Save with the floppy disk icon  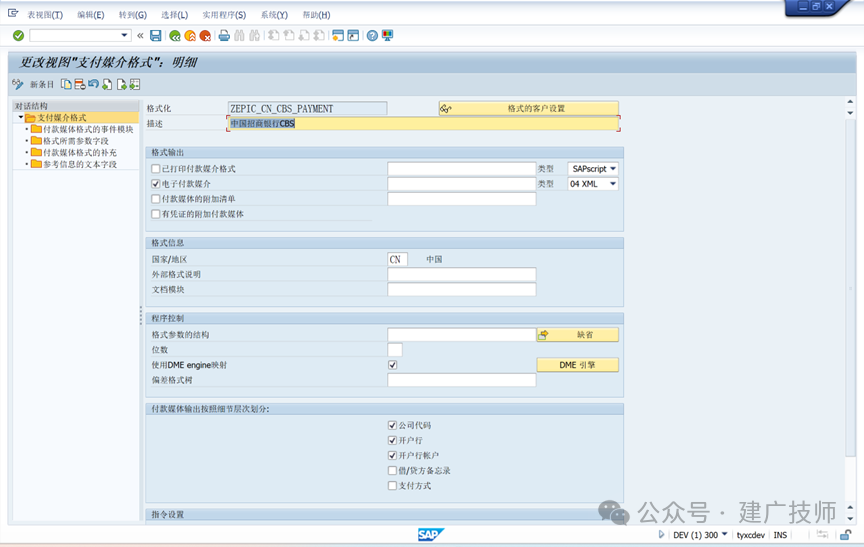156,36
